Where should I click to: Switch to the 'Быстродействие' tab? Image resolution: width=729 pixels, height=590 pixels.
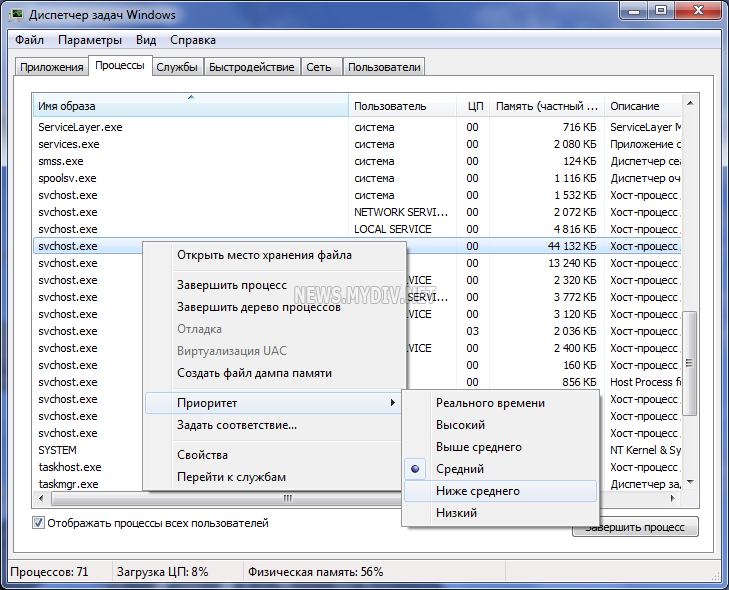(252, 67)
